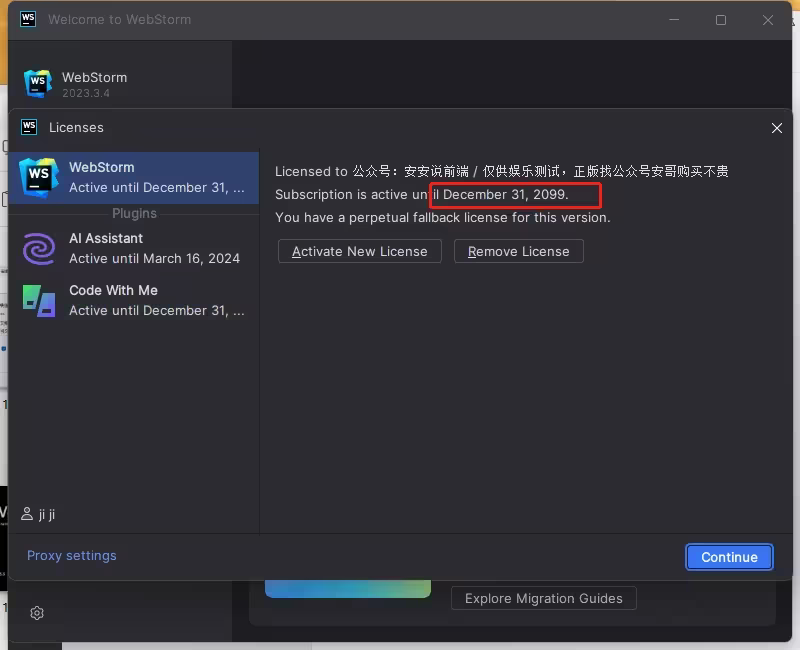Click the AI Assistant spiral icon
This screenshot has width=800, height=650.
pos(39,248)
